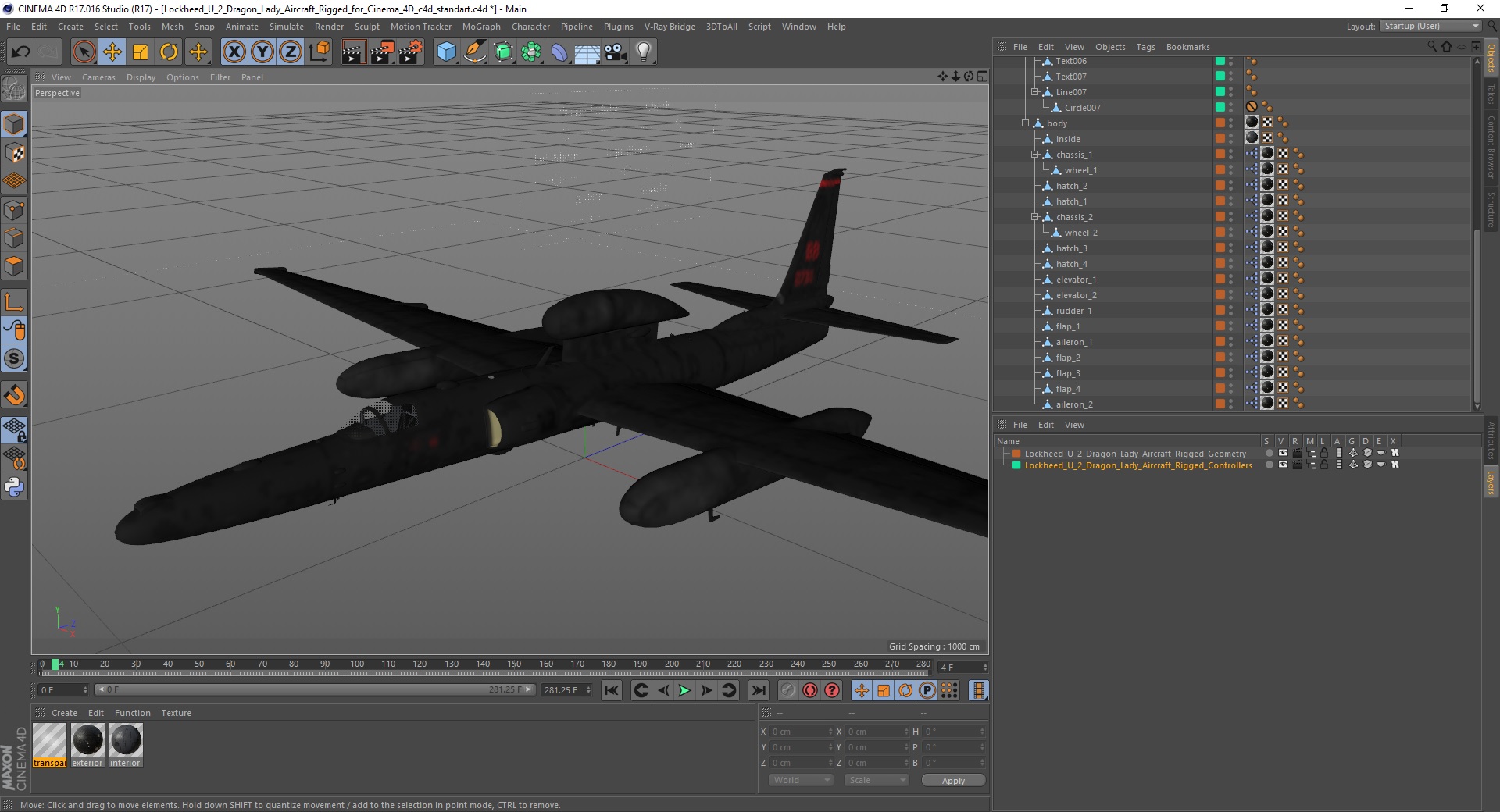
Task: Select the Rotate tool
Action: point(169,52)
